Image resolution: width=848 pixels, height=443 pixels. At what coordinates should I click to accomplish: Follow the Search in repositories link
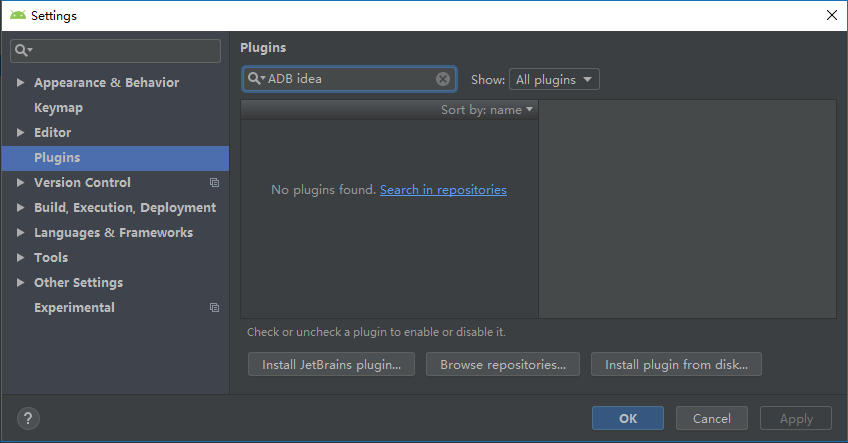(x=443, y=190)
